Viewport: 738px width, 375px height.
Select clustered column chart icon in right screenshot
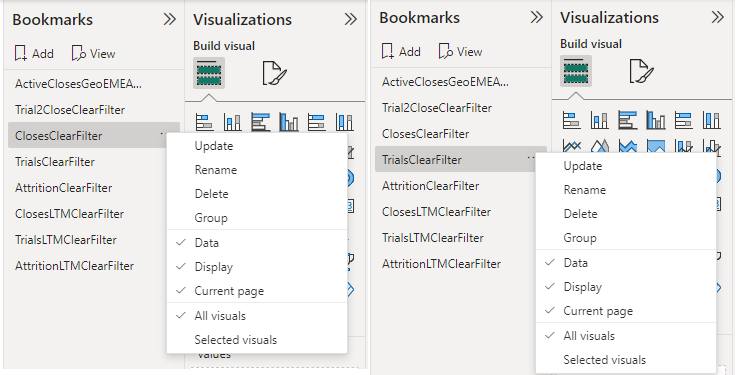[656, 120]
